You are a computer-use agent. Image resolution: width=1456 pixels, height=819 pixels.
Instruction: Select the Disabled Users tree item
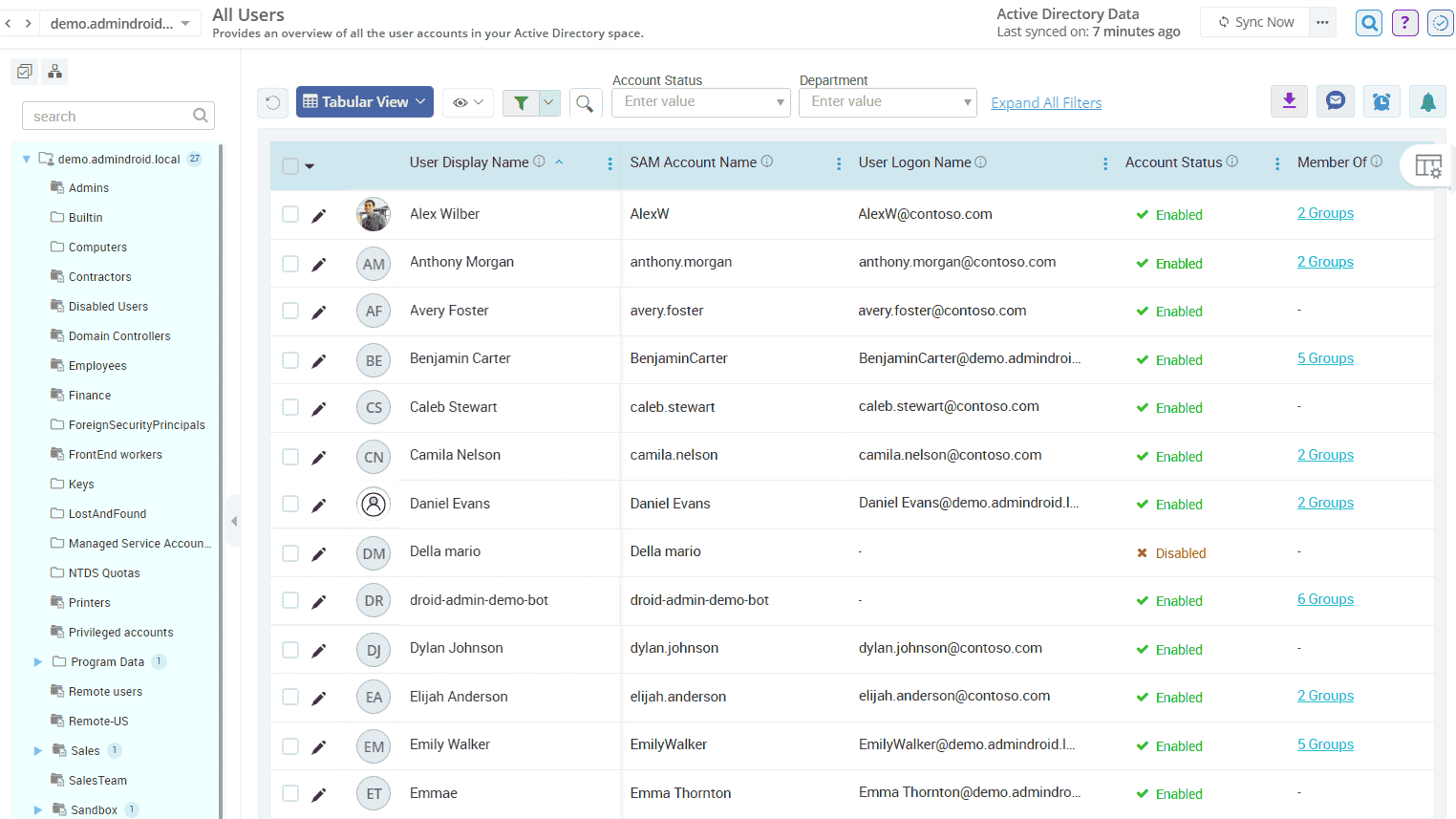click(x=109, y=306)
